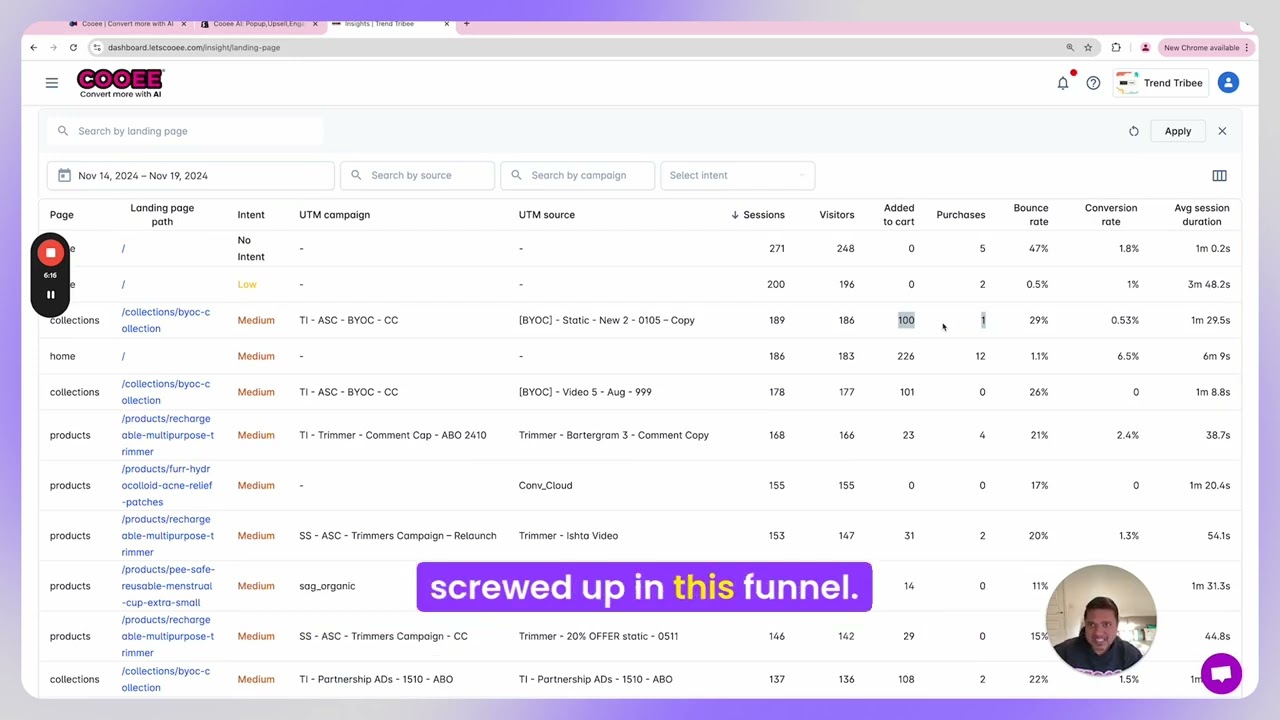Open byoc-collection link in 178 sessions row
This screenshot has width=1280, height=720.
click(x=166, y=392)
